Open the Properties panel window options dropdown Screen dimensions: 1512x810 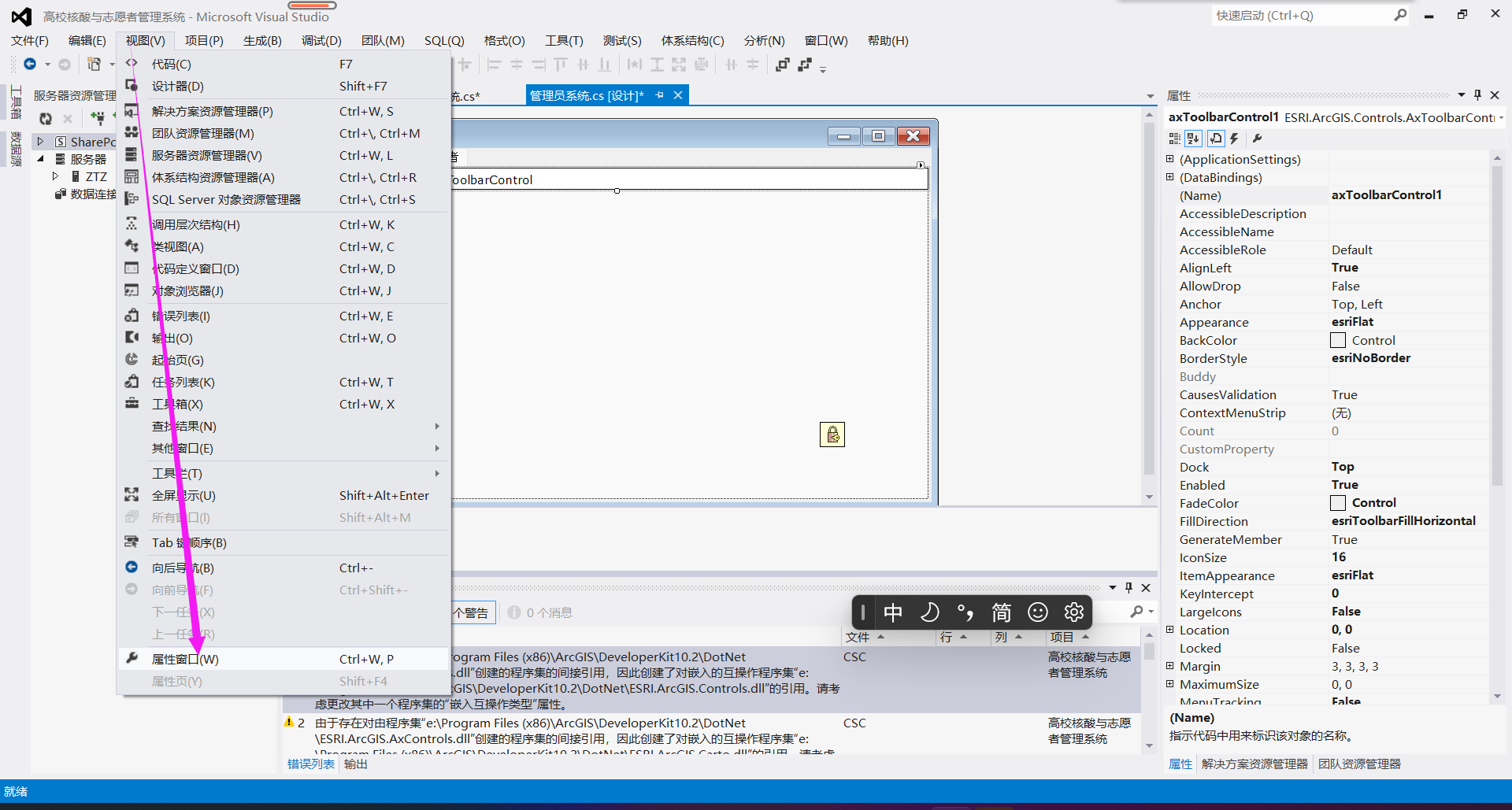coord(1462,95)
